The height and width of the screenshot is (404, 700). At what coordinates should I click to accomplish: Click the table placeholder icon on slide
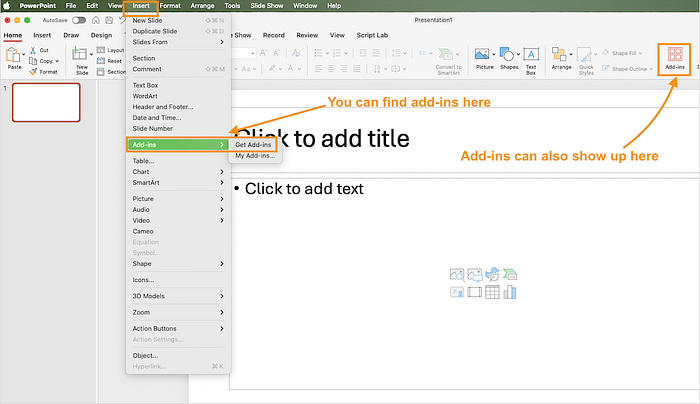pos(492,292)
